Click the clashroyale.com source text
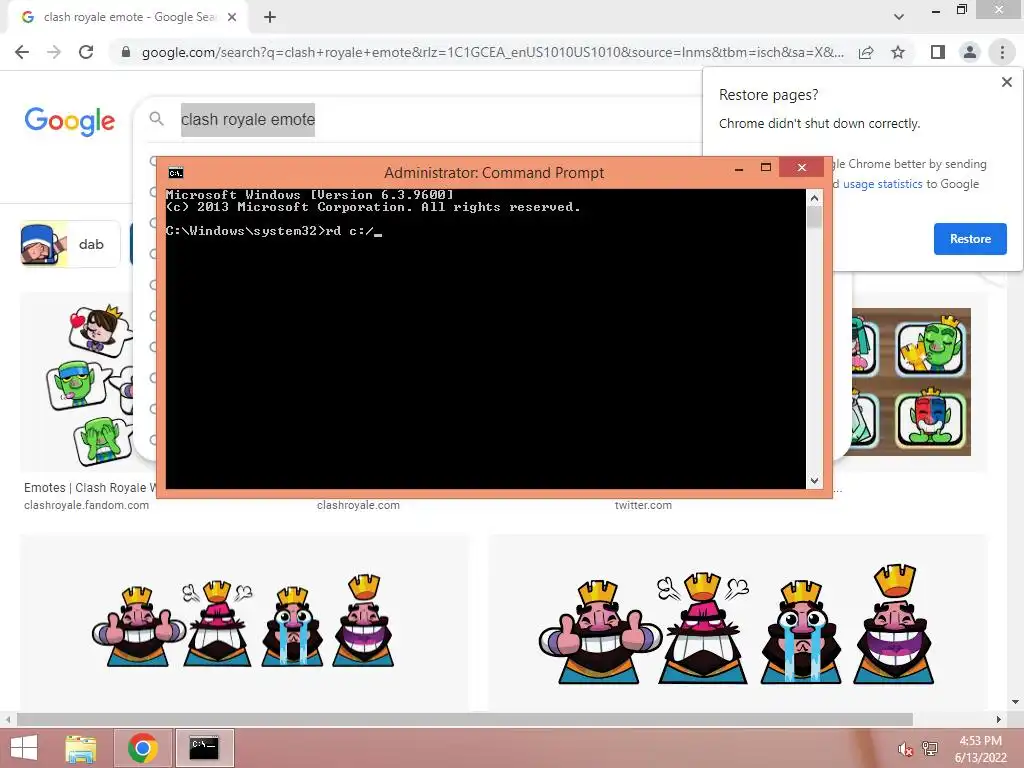This screenshot has height=768, width=1024. coord(358,505)
